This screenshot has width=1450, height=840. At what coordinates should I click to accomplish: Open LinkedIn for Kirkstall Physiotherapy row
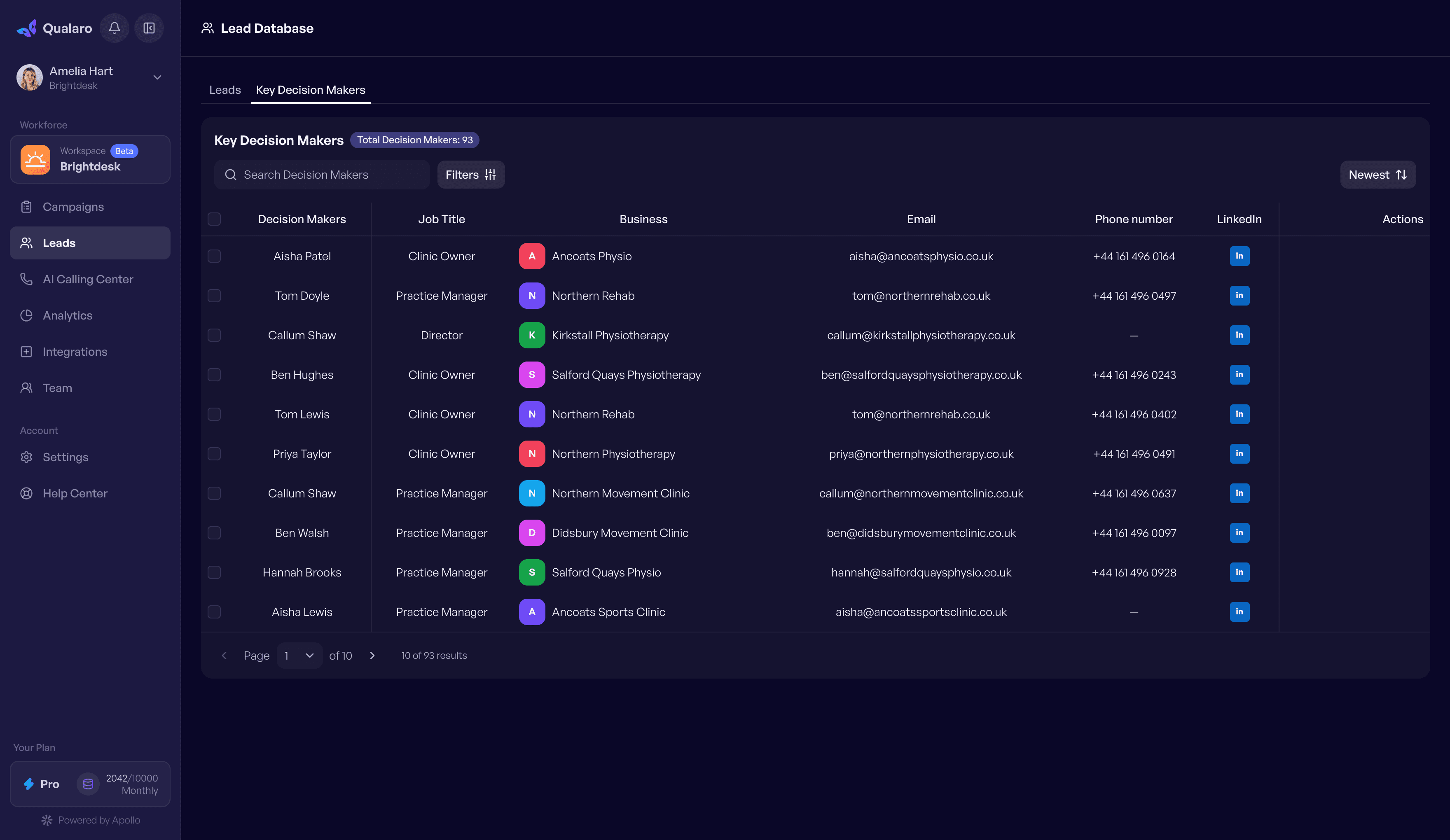(x=1240, y=335)
